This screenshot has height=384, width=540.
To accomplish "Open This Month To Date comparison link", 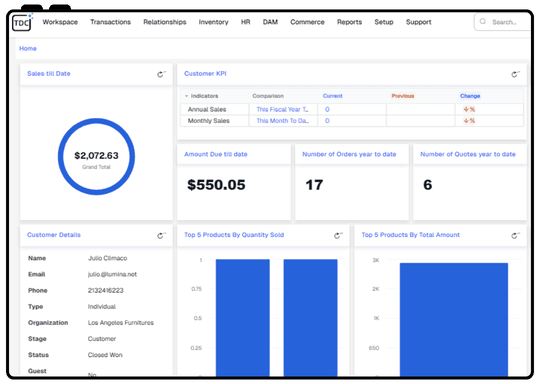I will click(x=282, y=121).
